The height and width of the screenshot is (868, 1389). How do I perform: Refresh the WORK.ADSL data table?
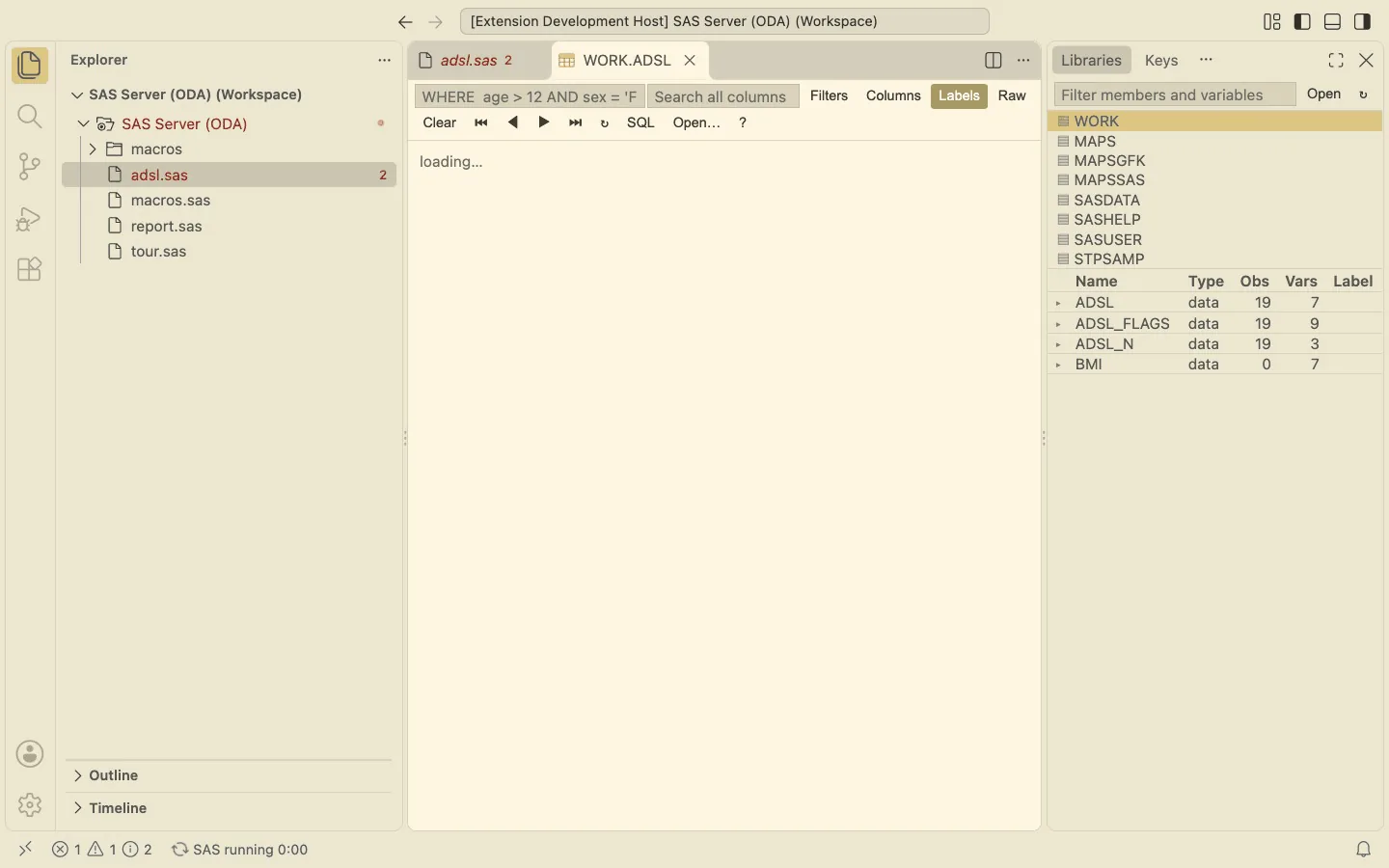pos(605,123)
